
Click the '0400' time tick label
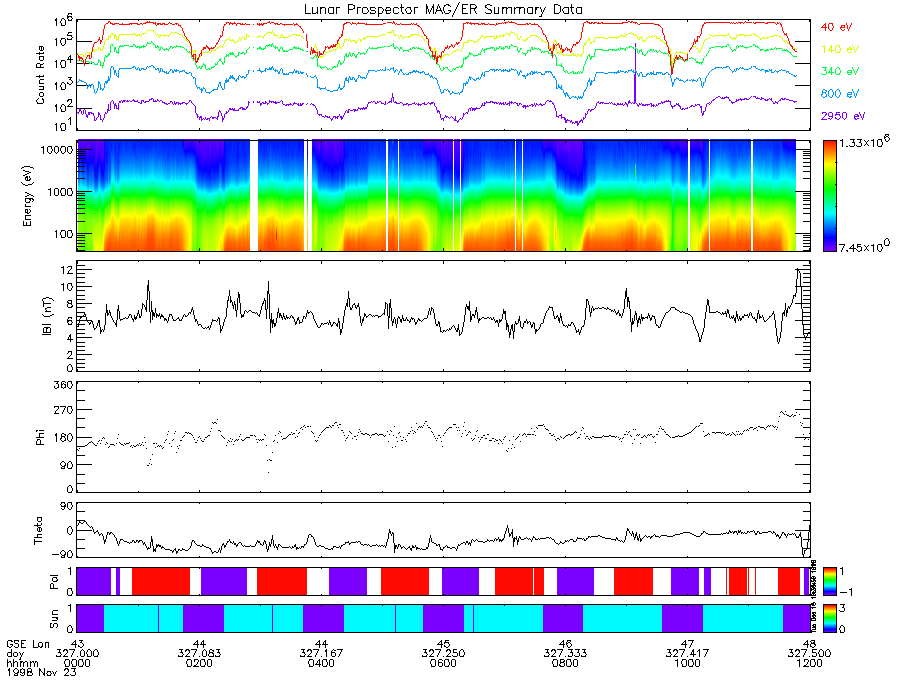[321, 663]
